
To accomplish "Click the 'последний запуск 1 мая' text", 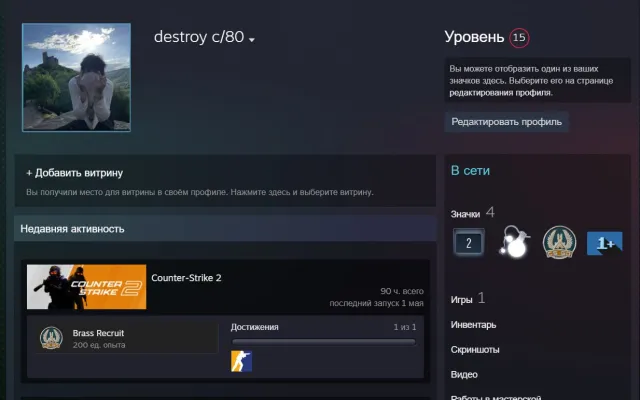I will click(x=376, y=303).
